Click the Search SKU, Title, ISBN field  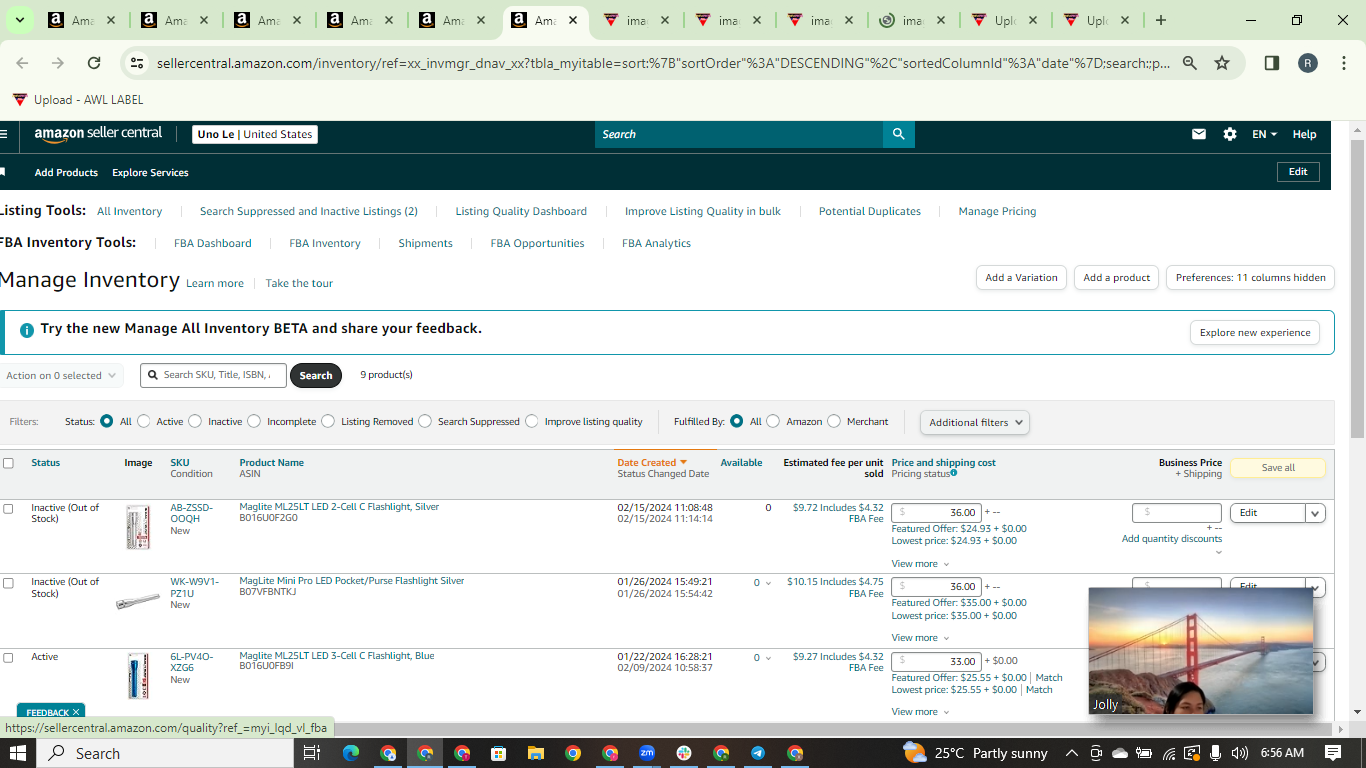coord(214,375)
